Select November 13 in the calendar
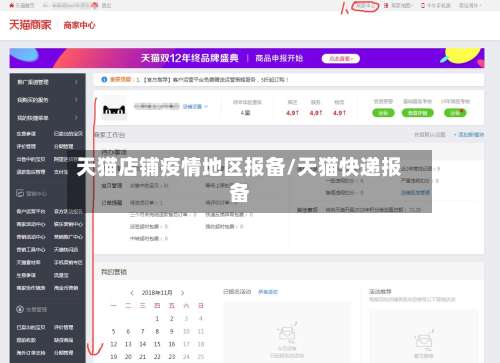 pos(128,344)
